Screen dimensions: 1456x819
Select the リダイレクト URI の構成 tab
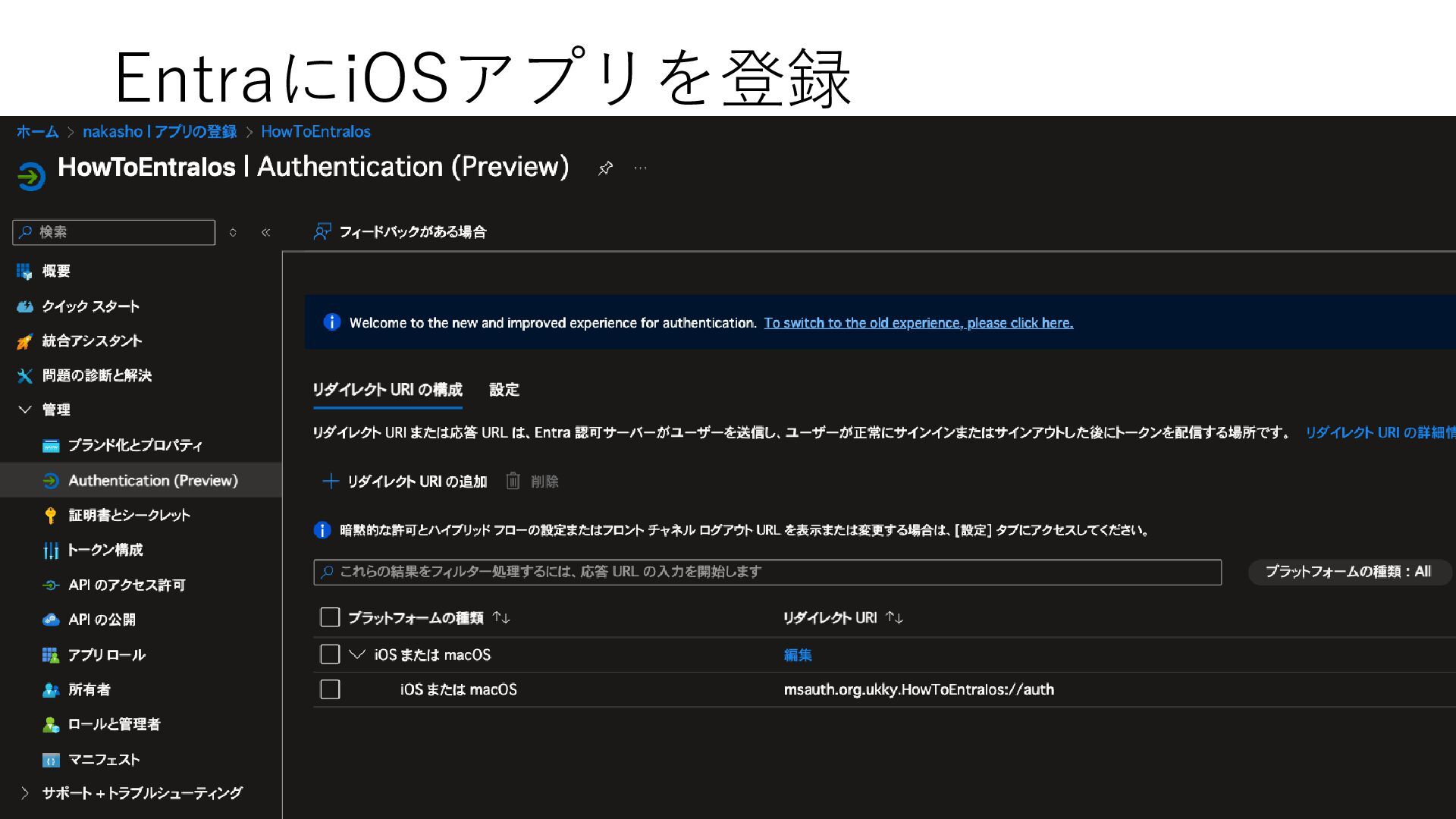[x=387, y=390]
